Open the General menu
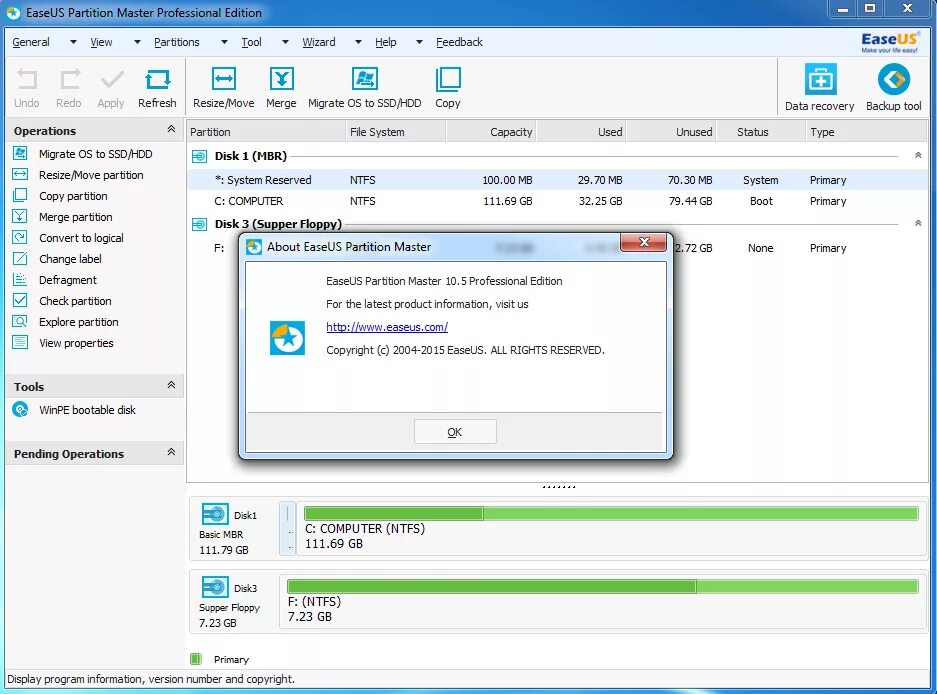Viewport: 937px width, 694px height. [31, 42]
